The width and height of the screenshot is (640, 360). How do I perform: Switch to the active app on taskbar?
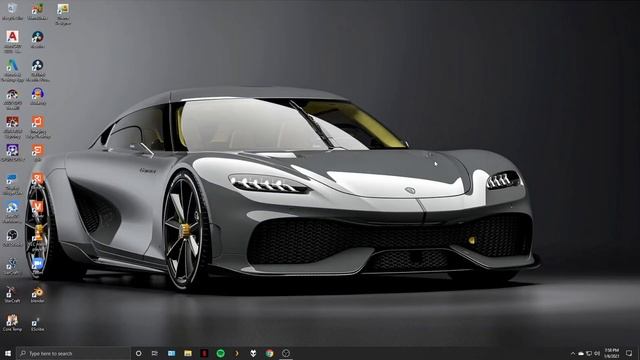tap(286, 353)
